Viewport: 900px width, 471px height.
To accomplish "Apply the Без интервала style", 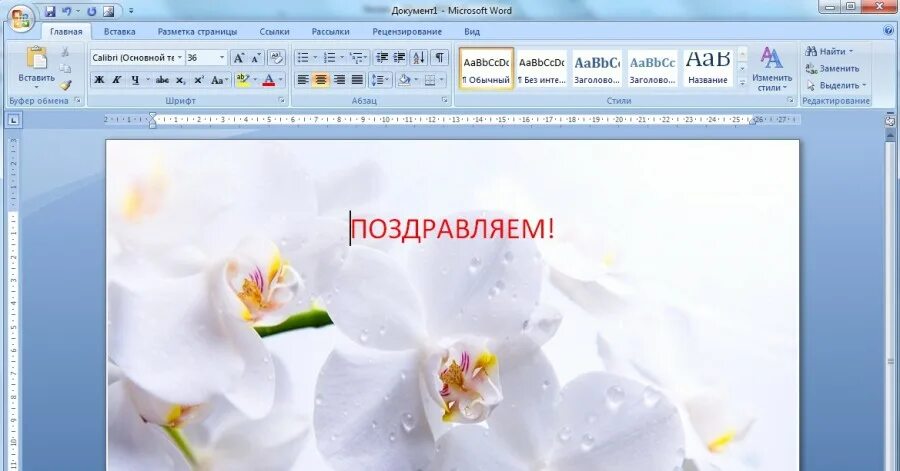I will 541,68.
